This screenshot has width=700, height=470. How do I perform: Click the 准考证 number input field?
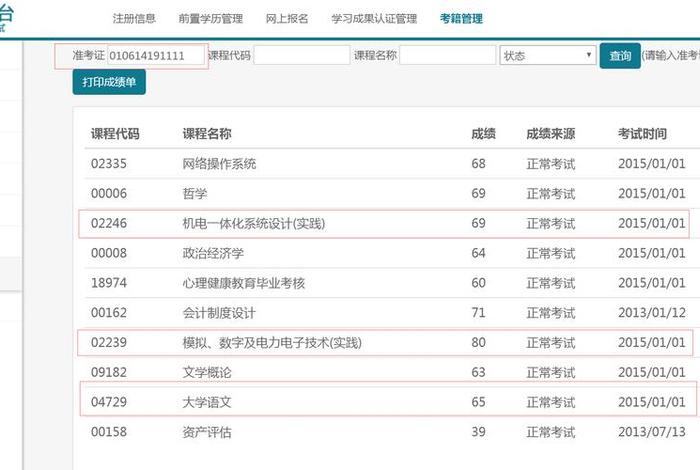(x=155, y=56)
